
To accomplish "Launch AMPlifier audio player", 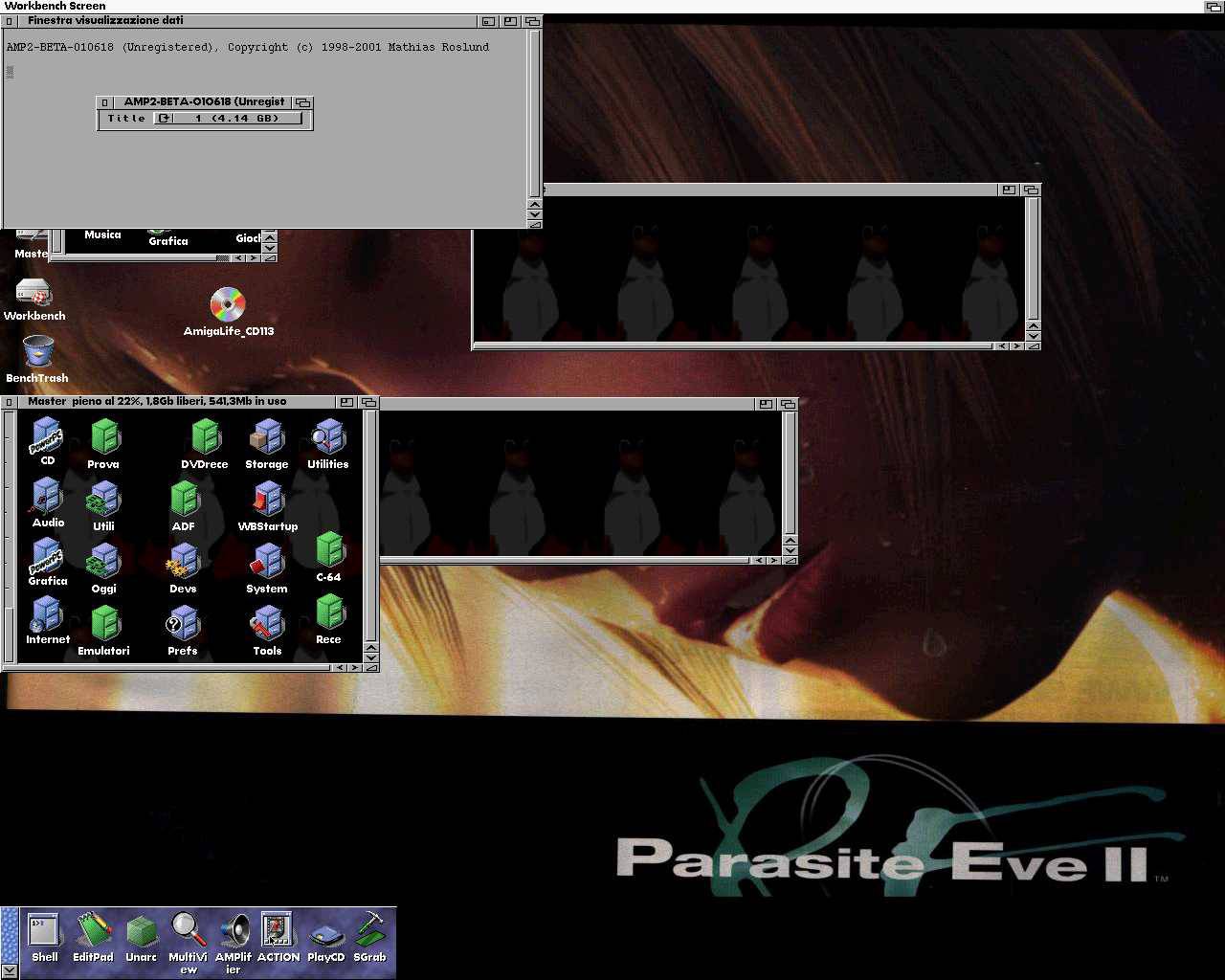I will 234,931.
